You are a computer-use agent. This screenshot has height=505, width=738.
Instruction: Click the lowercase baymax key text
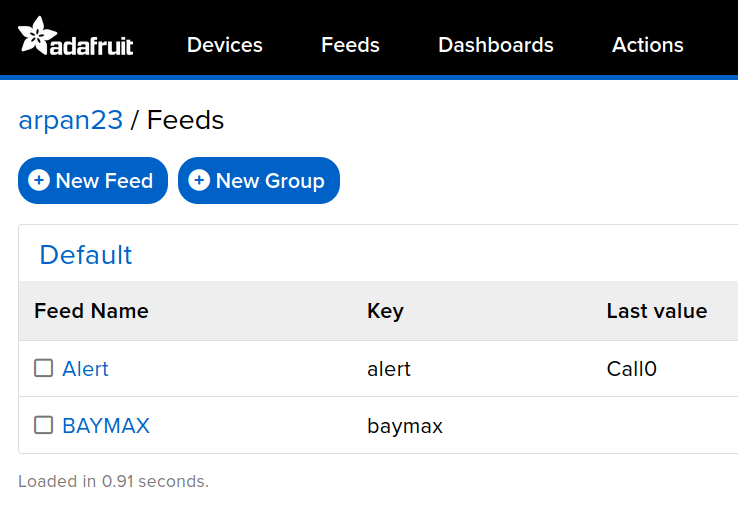click(405, 426)
